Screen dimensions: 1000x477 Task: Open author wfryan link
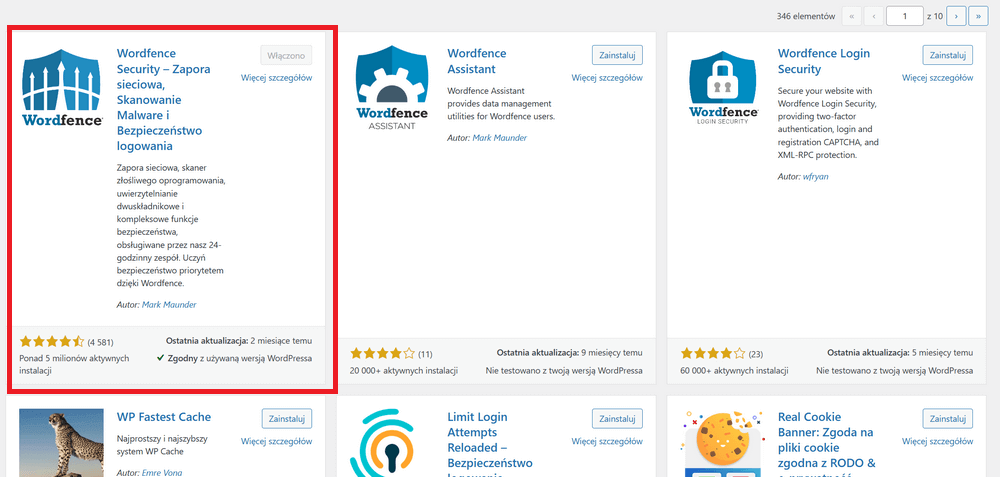click(x=816, y=176)
